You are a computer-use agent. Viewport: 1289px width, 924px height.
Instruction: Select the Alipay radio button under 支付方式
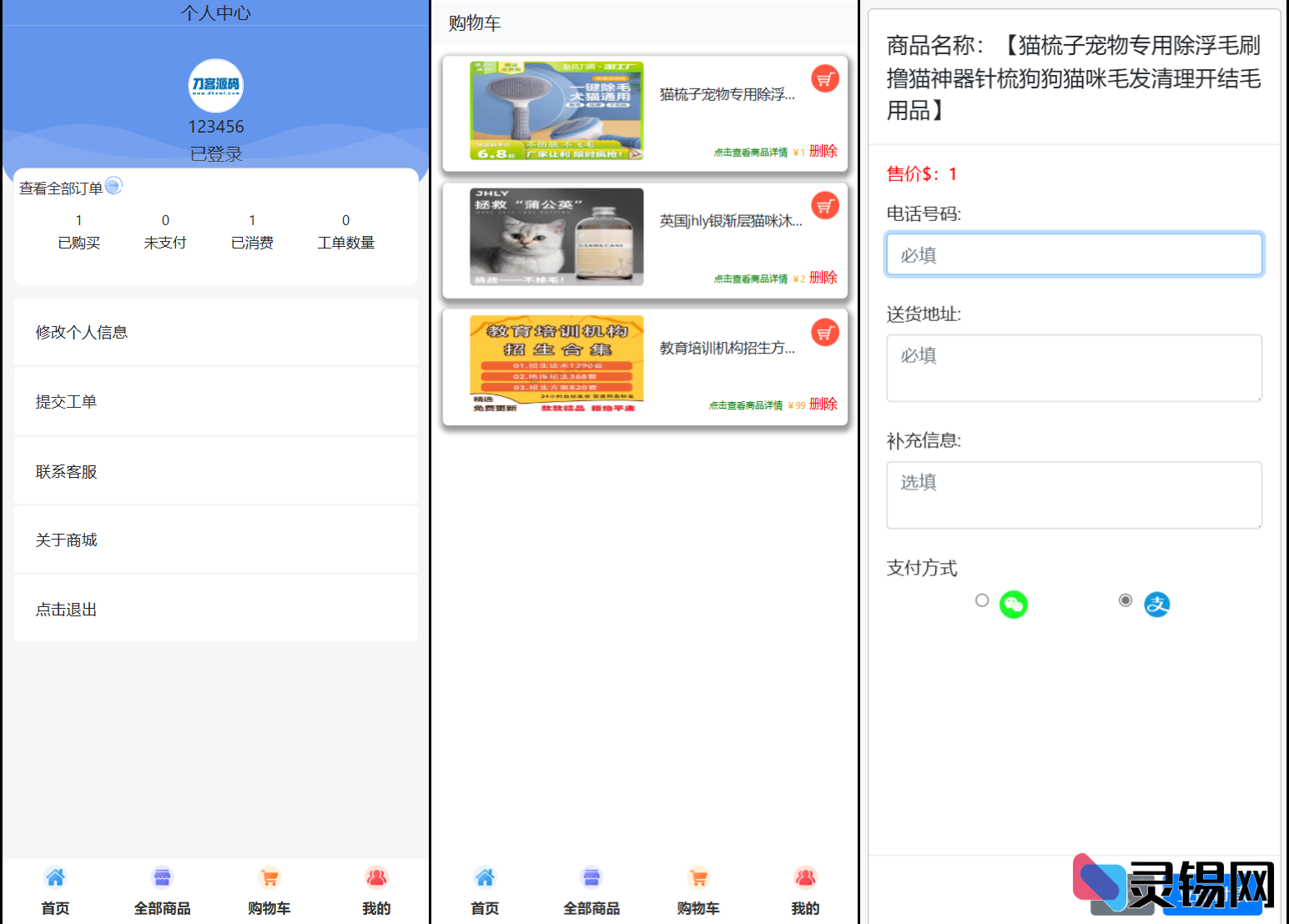coord(1125,599)
